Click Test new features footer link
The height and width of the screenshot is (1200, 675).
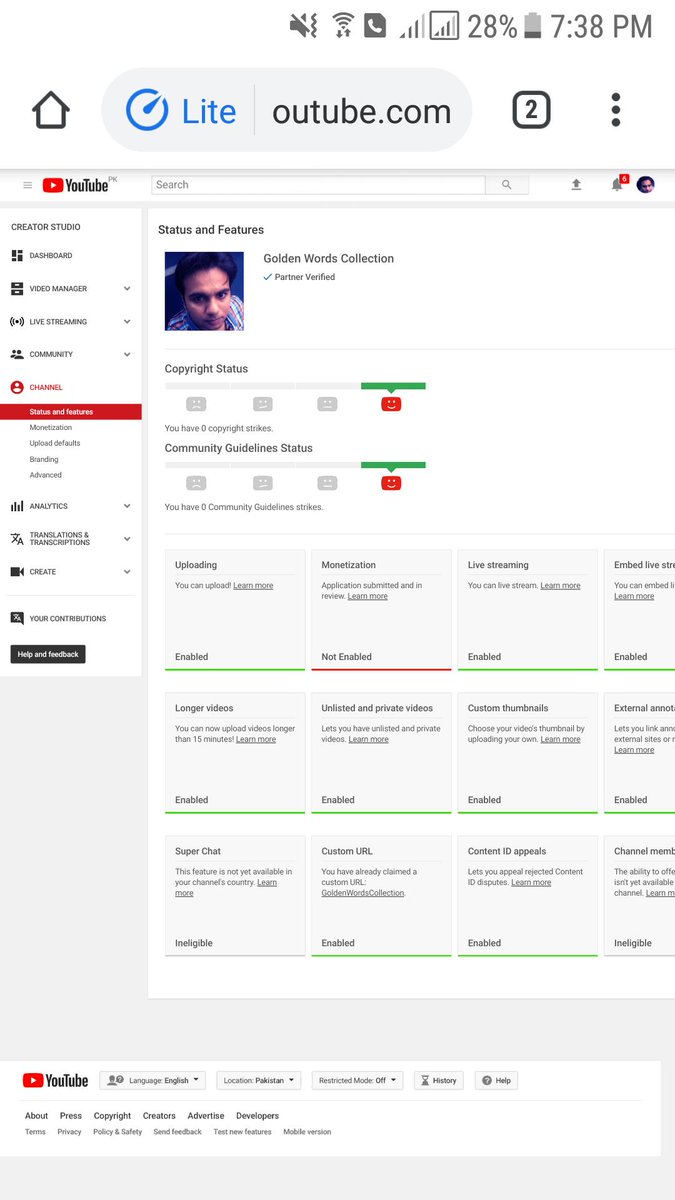[242, 1132]
